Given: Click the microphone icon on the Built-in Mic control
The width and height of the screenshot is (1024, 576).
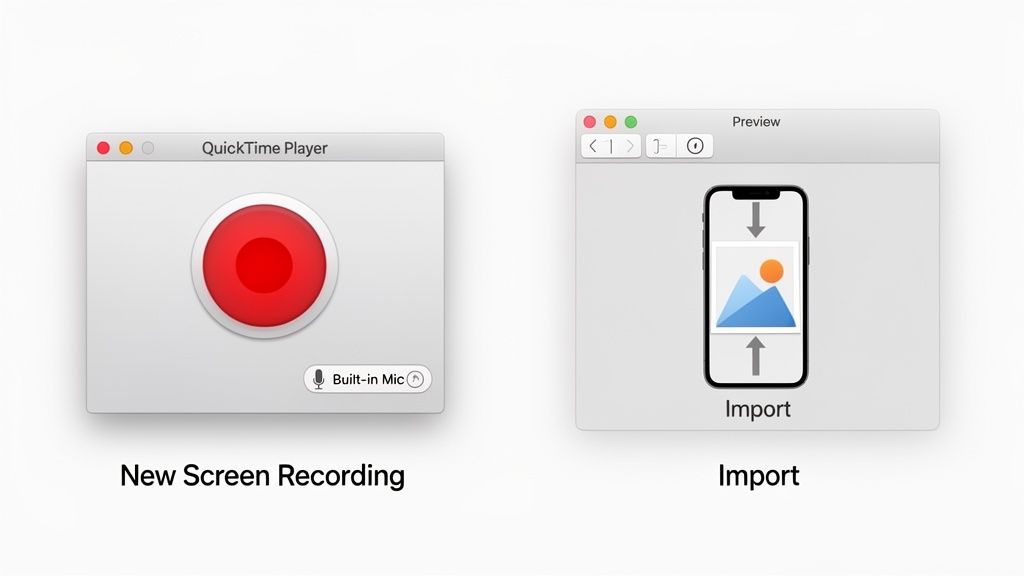Looking at the screenshot, I should tap(319, 379).
